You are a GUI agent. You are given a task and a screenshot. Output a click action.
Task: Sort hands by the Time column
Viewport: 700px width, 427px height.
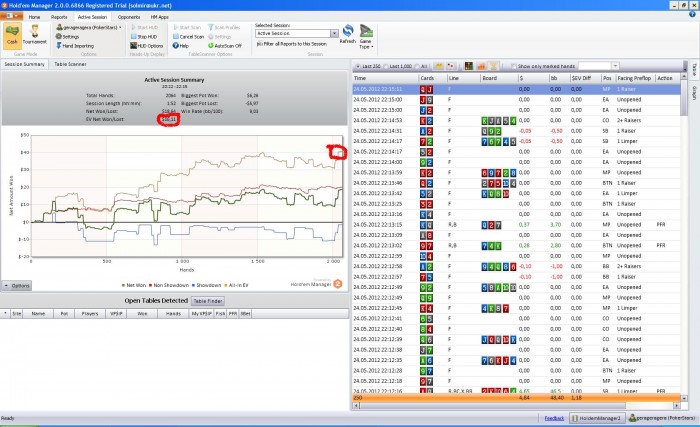385,78
